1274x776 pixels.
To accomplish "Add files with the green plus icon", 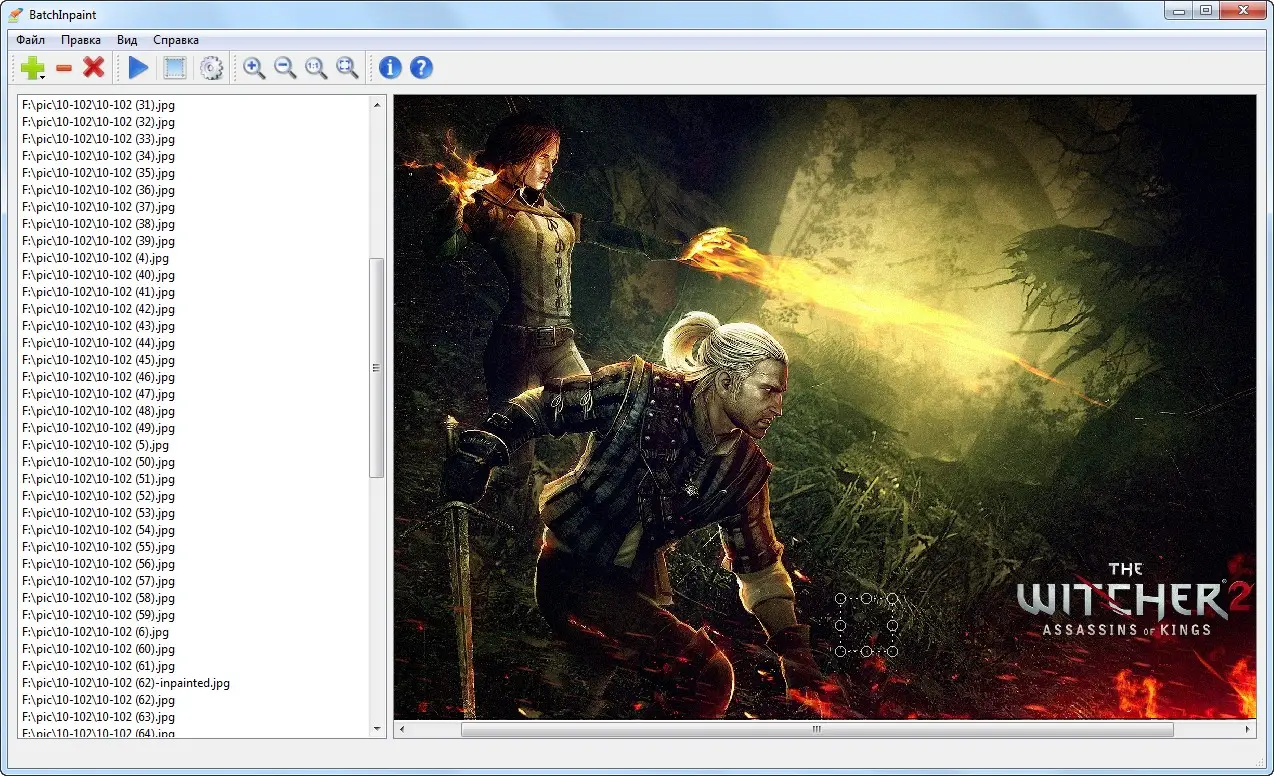I will [31, 68].
